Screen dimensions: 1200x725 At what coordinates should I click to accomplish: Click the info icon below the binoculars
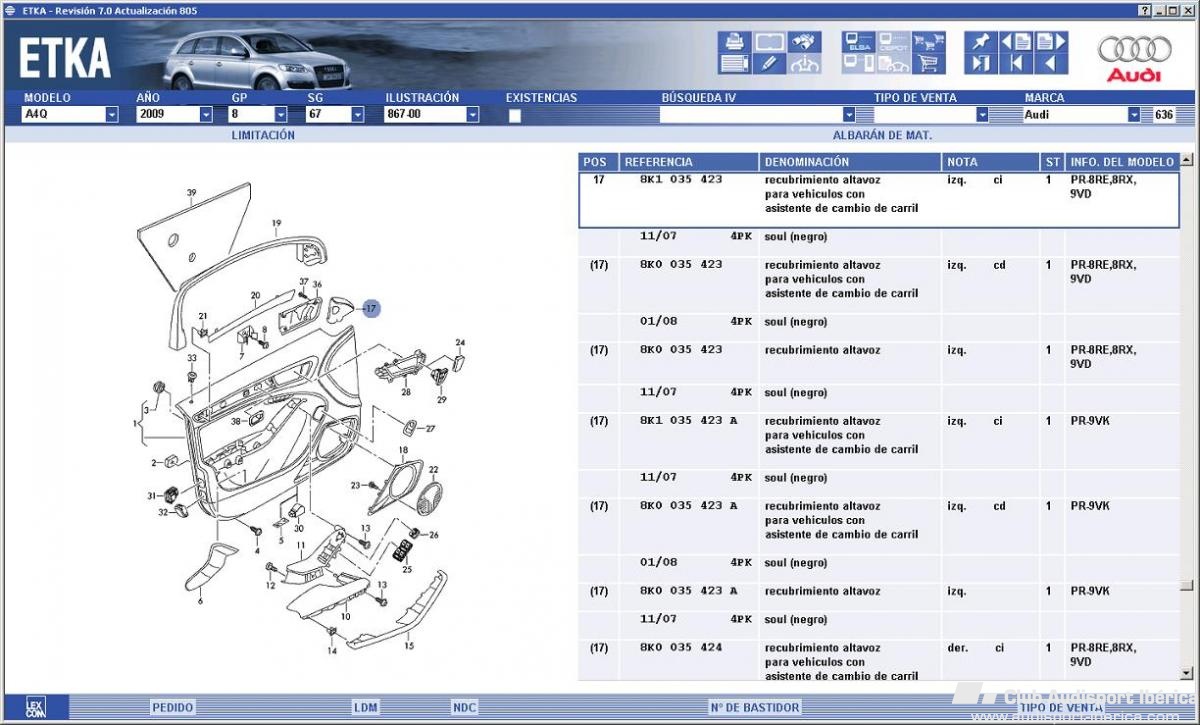pyautogui.click(x=805, y=63)
